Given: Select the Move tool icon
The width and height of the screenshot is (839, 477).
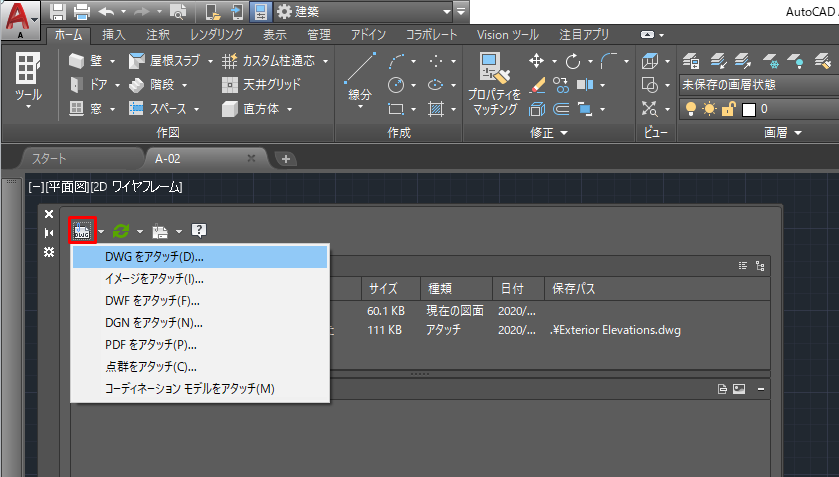Looking at the screenshot, I should 536,61.
